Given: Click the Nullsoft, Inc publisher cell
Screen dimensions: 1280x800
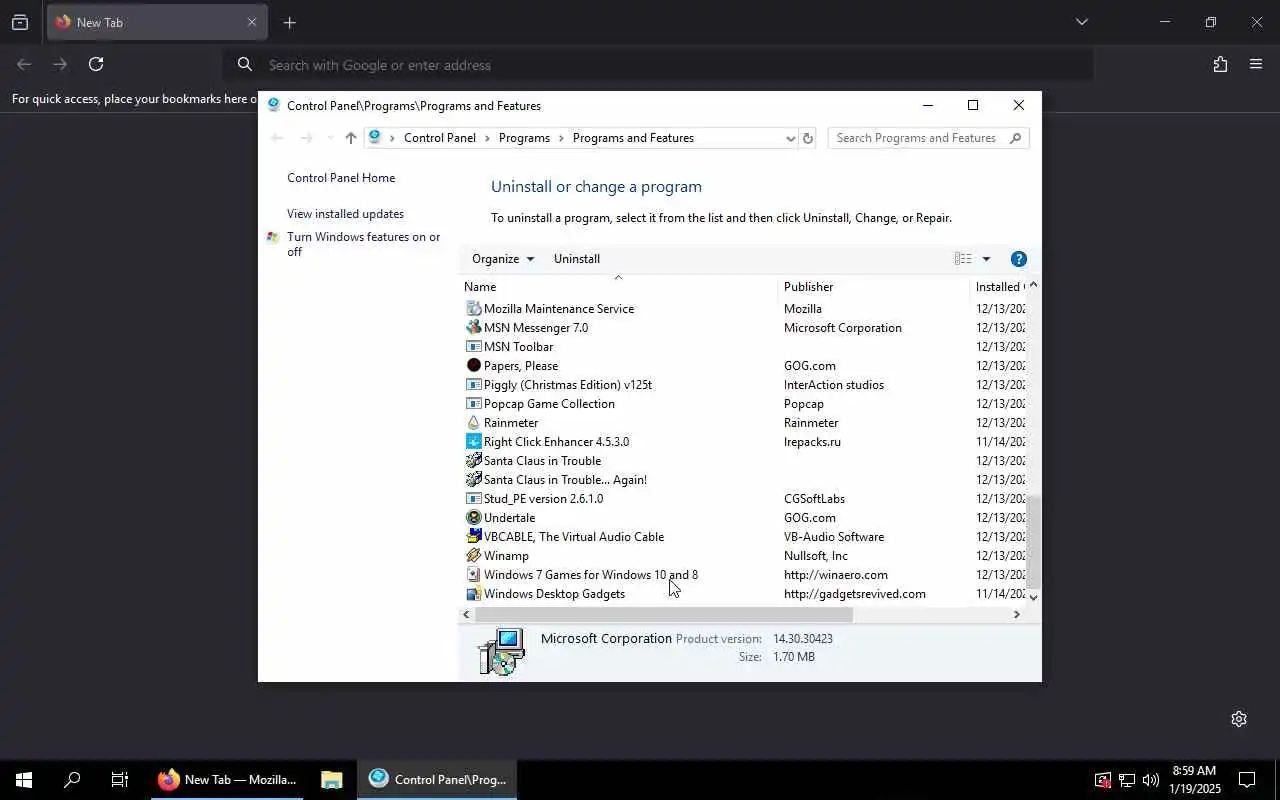Looking at the screenshot, I should coord(816,556).
